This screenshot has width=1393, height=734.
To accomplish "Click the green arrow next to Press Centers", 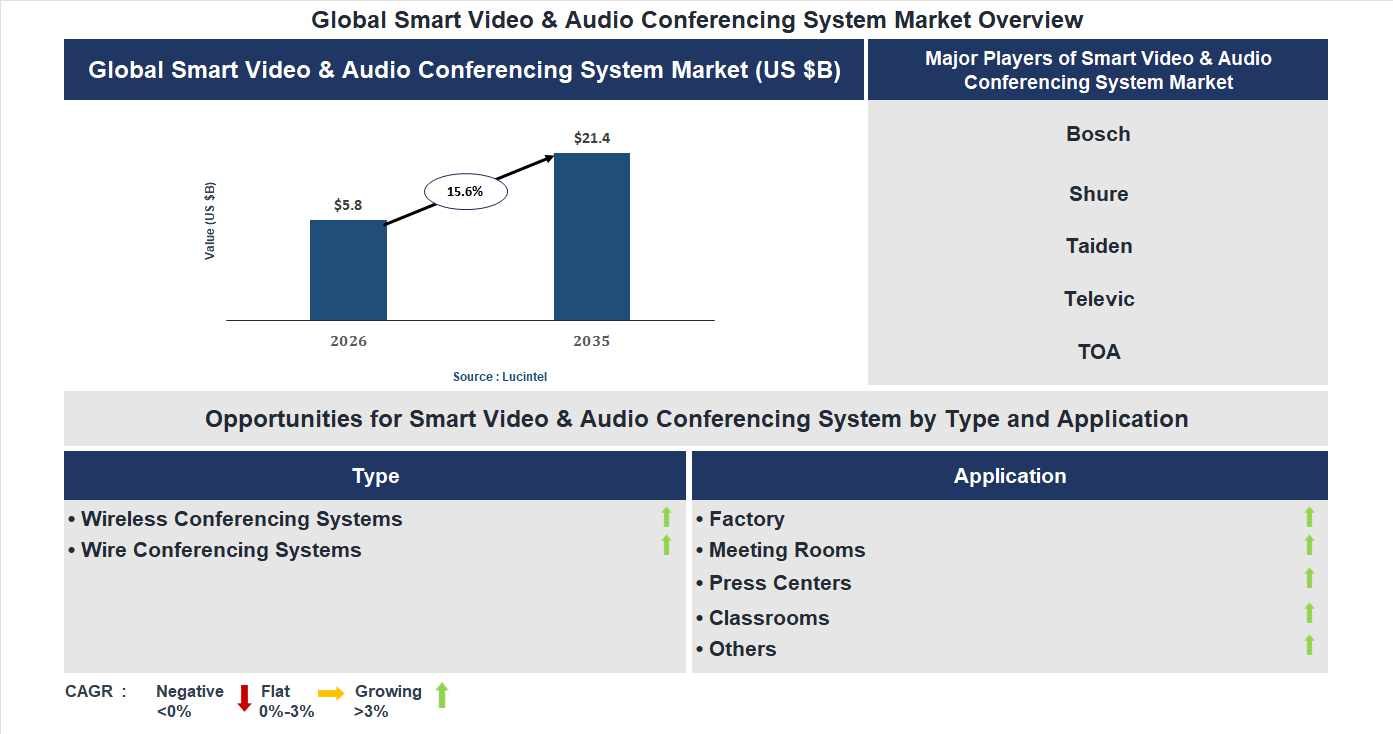I will point(1308,578).
